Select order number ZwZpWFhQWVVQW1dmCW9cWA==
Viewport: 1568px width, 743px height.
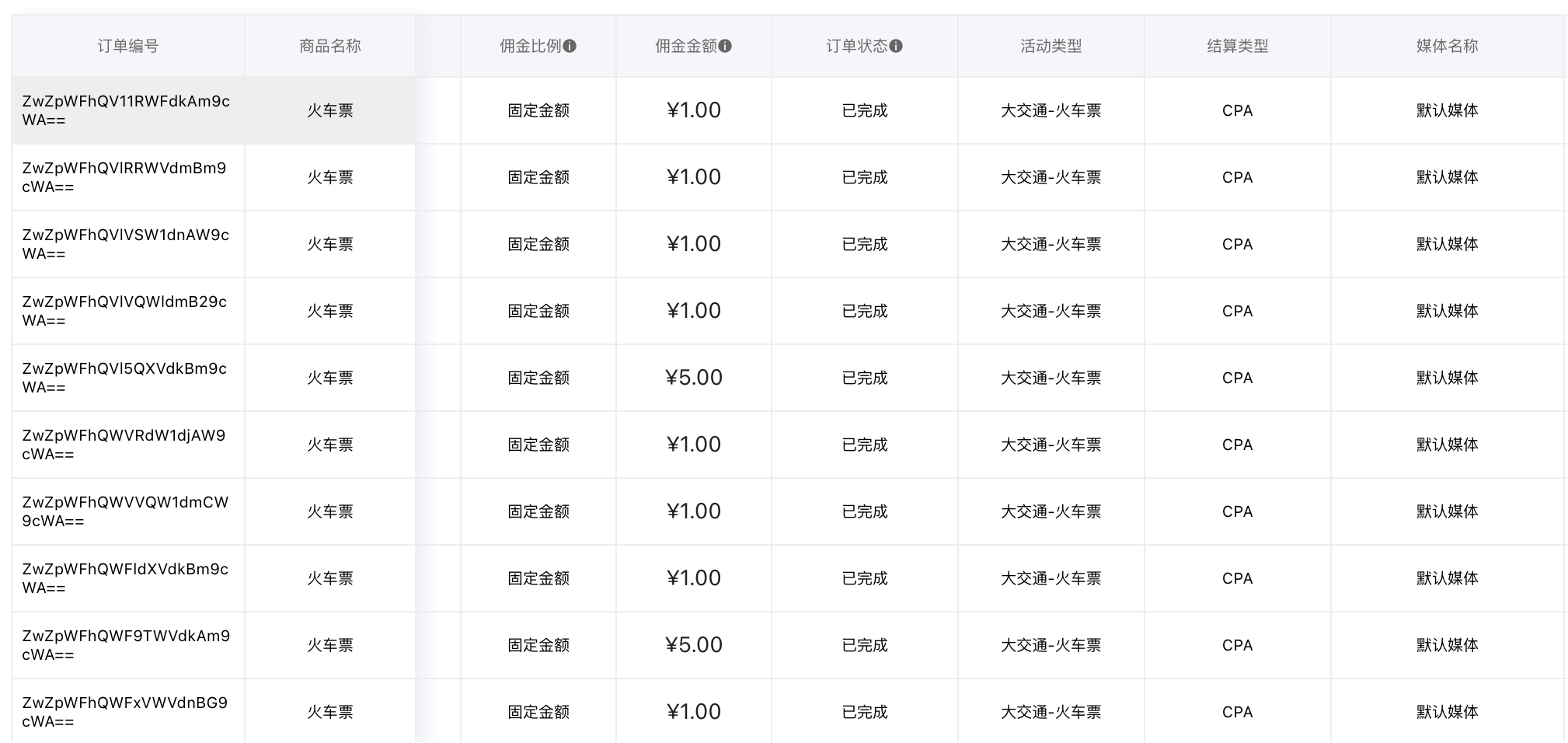(x=125, y=511)
